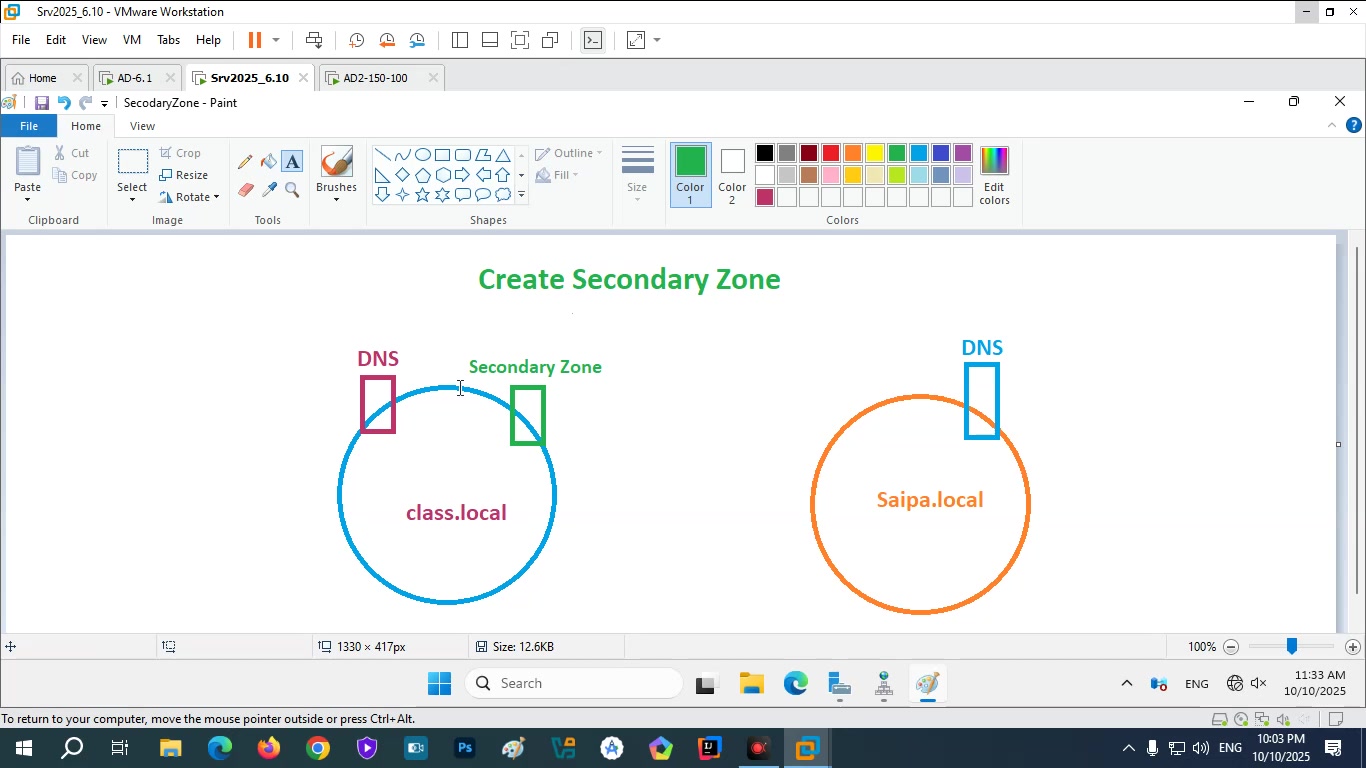This screenshot has width=1366, height=768.
Task: Toggle VMware library sidebar view
Action: (459, 41)
